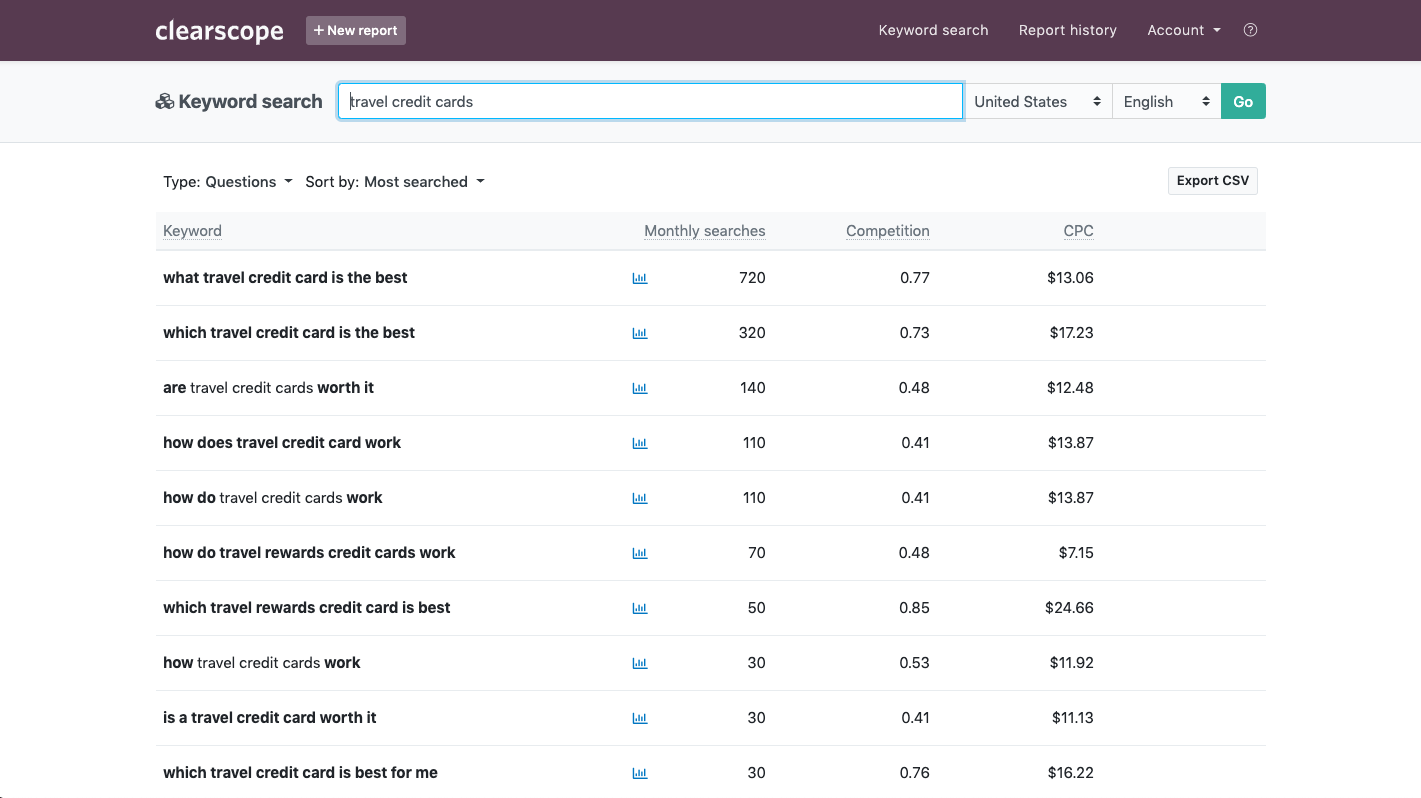1421x798 pixels.
Task: Select keyword 'how travel credit cards work'
Action: 262,663
